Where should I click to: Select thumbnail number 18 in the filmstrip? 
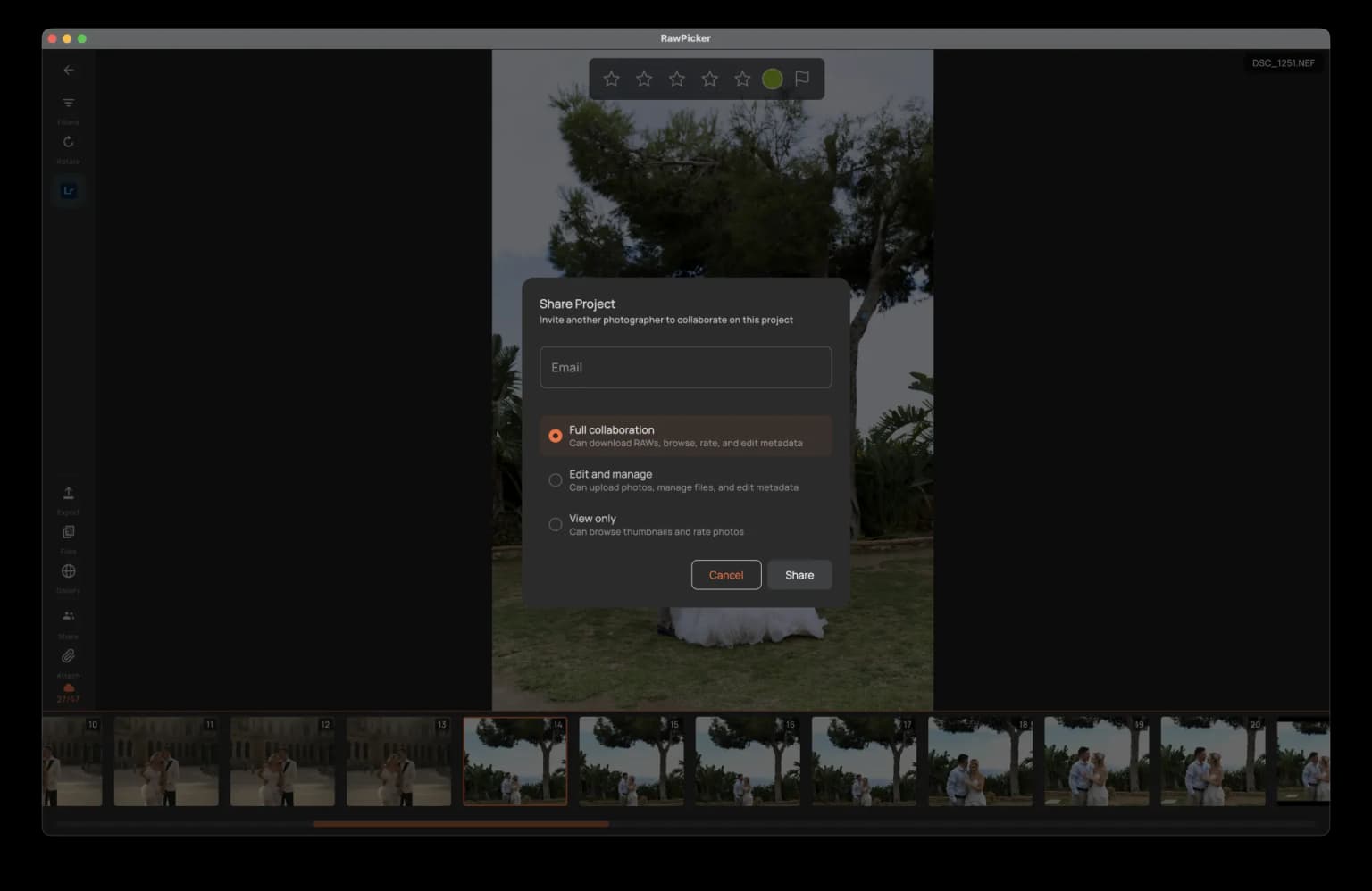pyautogui.click(x=980, y=762)
